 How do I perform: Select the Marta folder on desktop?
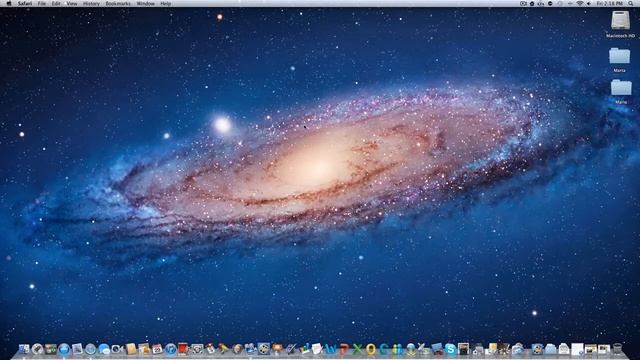click(620, 56)
